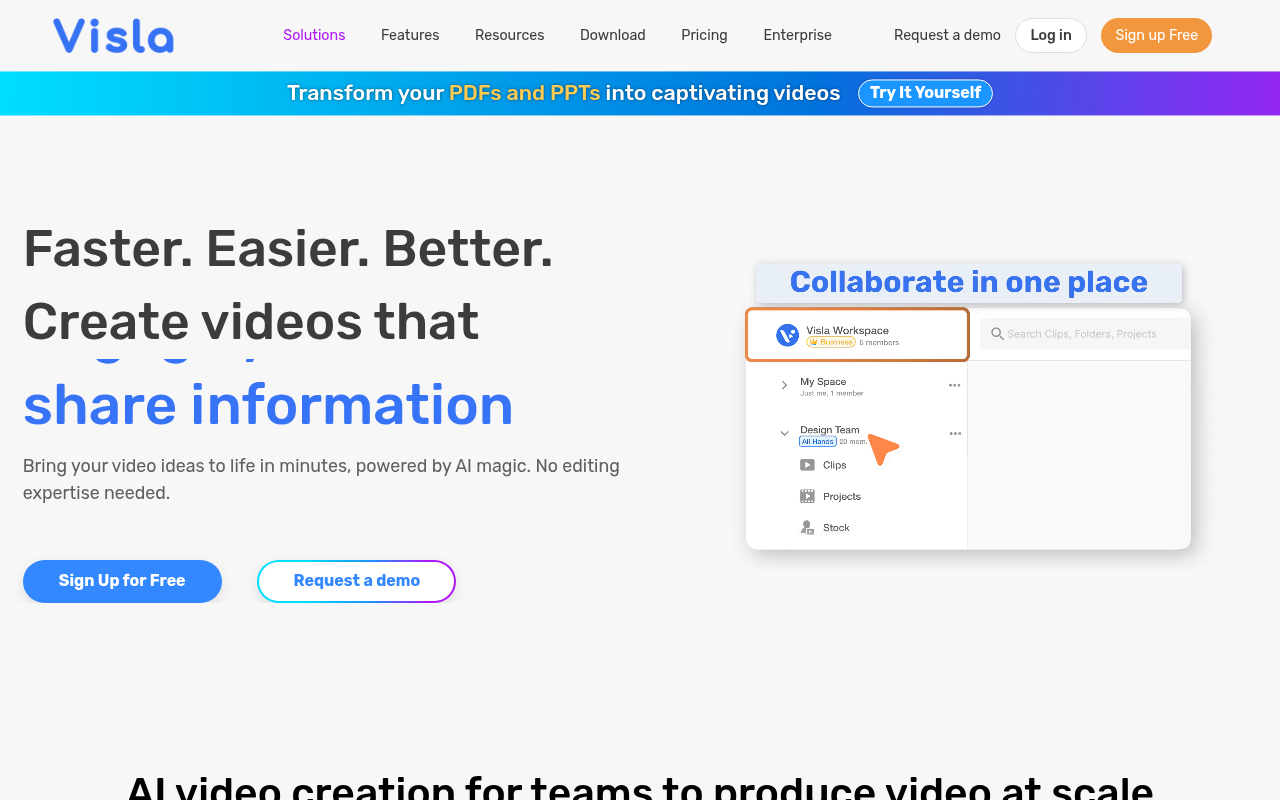The image size is (1280, 800).
Task: Open the Solutions menu
Action: pyautogui.click(x=314, y=35)
